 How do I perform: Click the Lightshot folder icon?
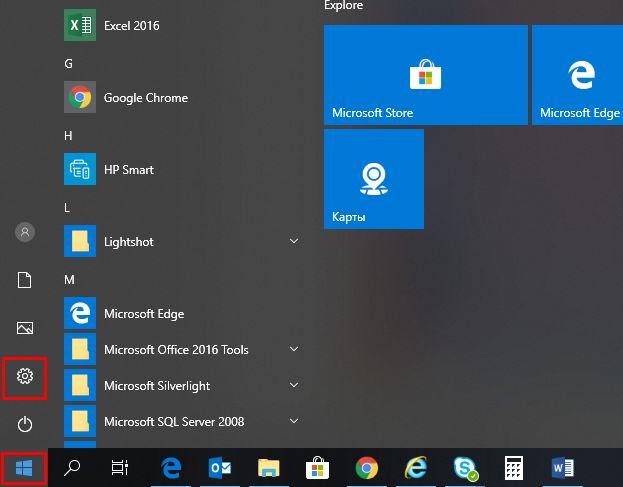pos(80,241)
